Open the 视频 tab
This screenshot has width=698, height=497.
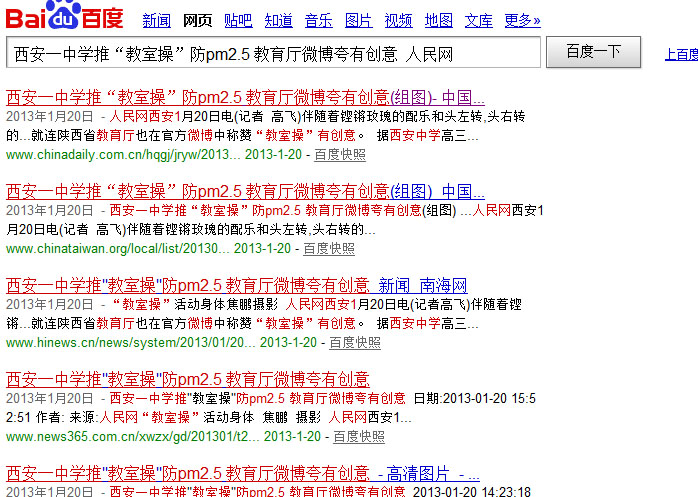(398, 20)
